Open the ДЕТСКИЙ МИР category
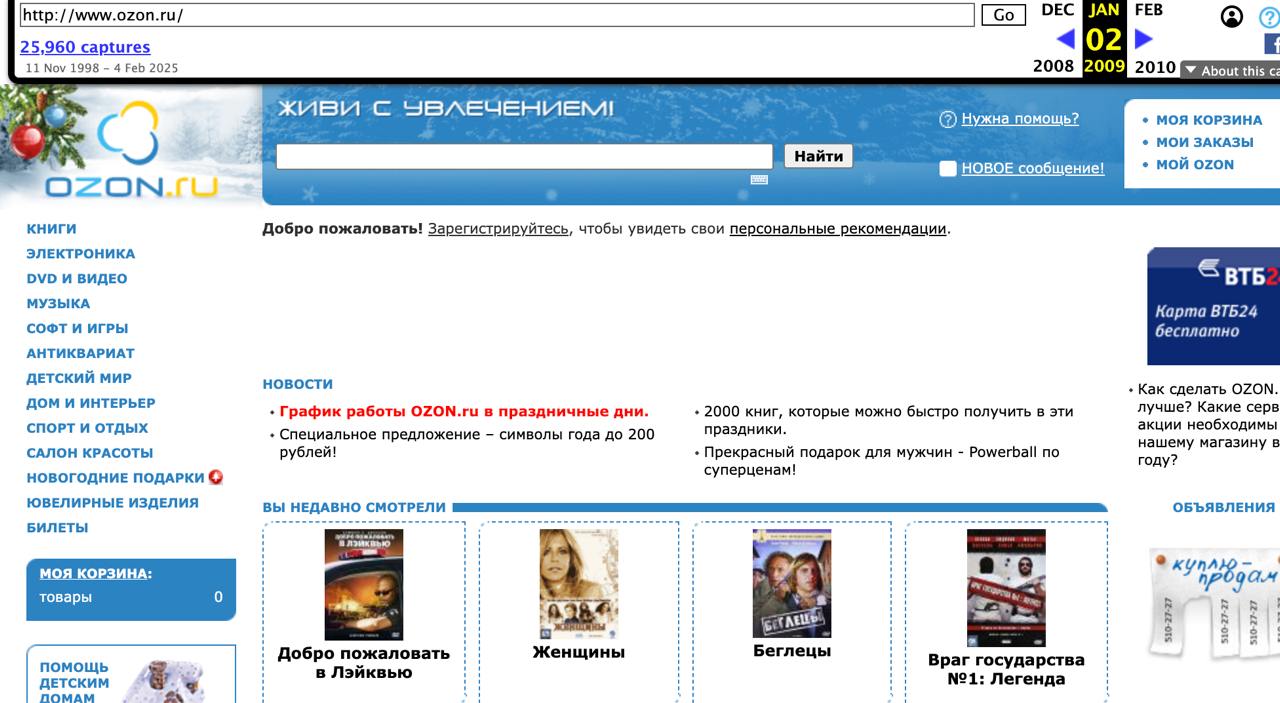The width and height of the screenshot is (1280, 703). (79, 378)
